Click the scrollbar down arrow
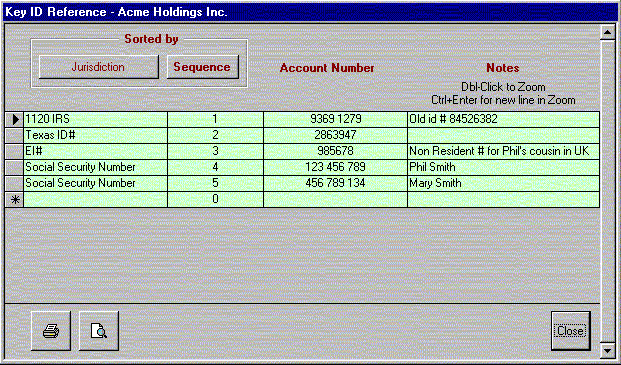621x365 pixels. click(x=608, y=350)
